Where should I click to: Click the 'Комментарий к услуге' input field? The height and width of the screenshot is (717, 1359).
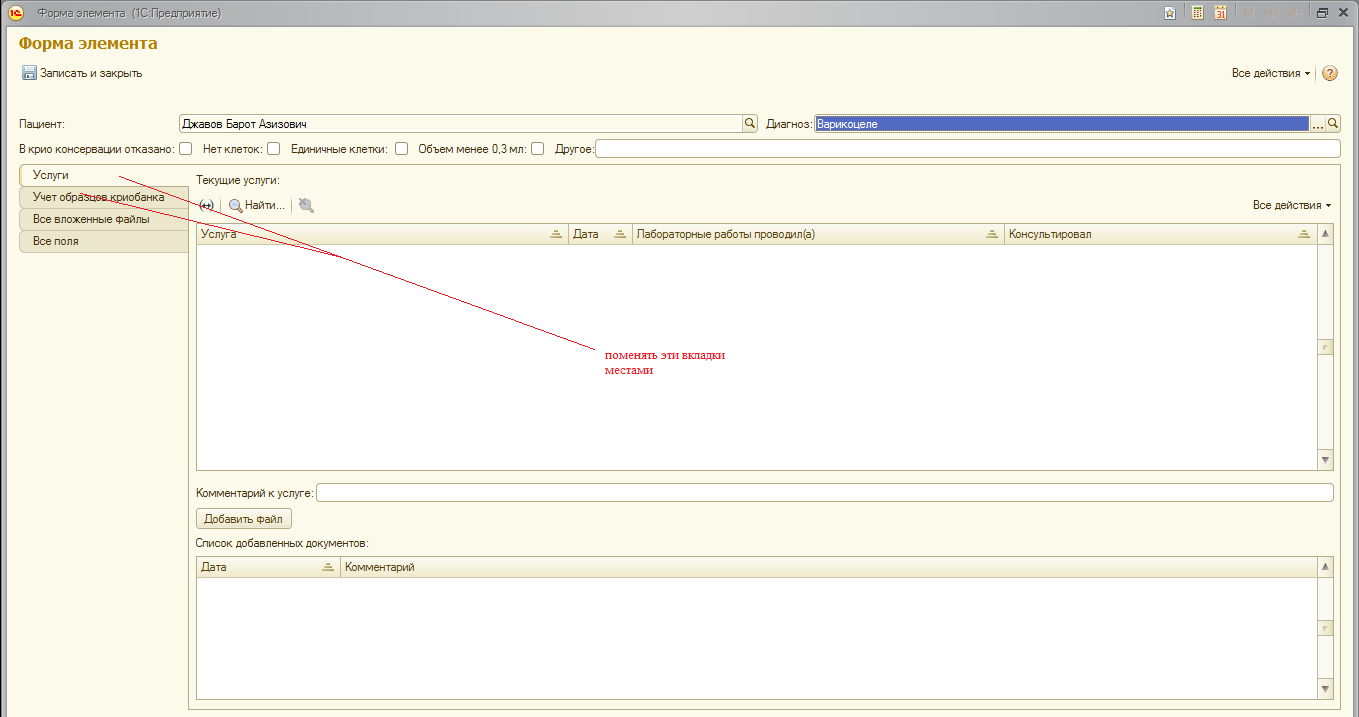pos(824,493)
